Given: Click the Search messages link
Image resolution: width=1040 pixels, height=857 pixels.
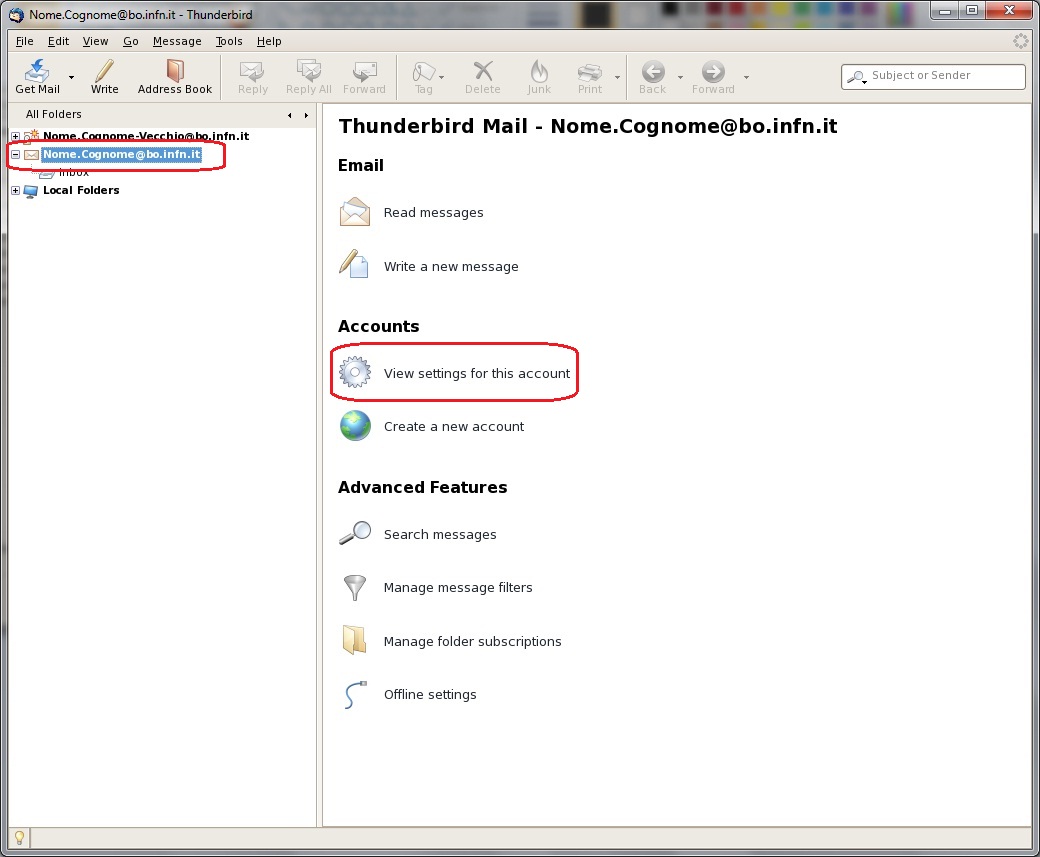Looking at the screenshot, I should [x=440, y=535].
